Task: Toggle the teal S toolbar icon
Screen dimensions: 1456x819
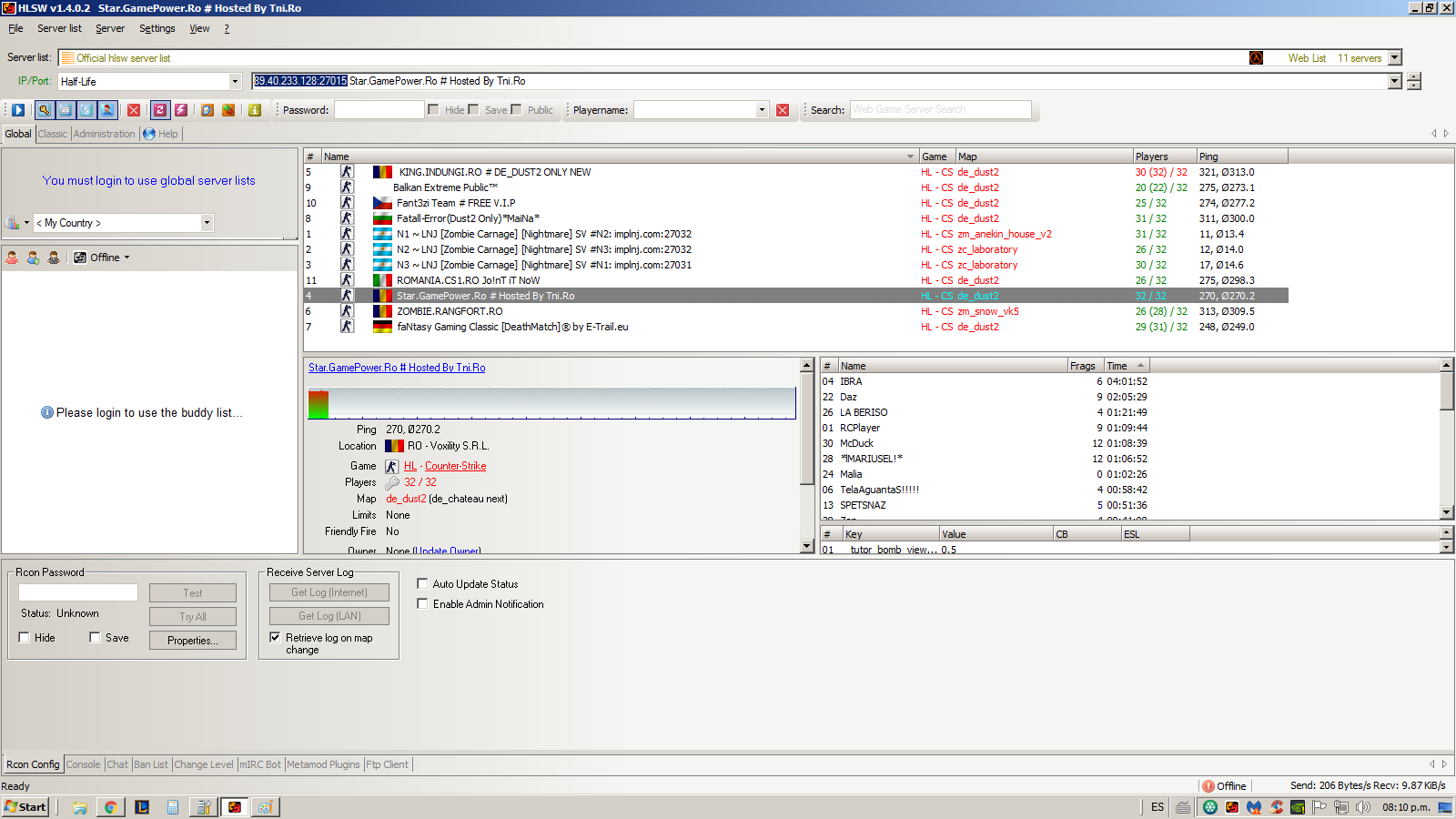Action: coord(86,110)
